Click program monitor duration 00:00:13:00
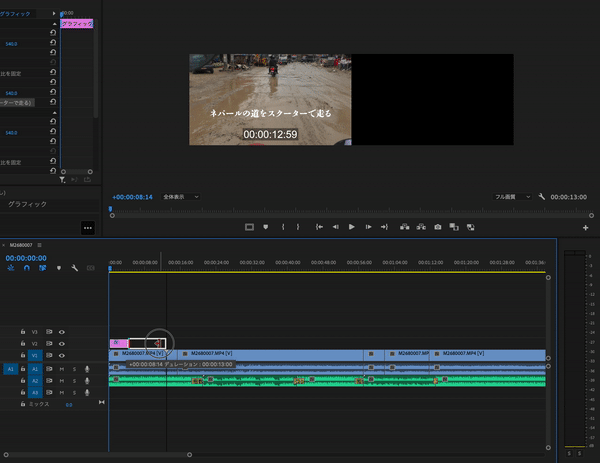This screenshot has width=600, height=463. 569,197
